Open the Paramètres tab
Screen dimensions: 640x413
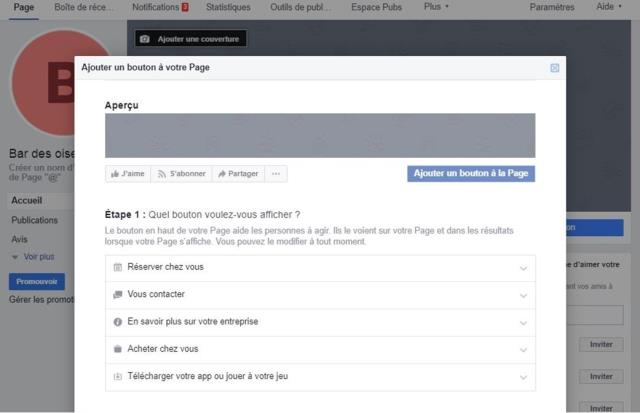click(x=552, y=7)
